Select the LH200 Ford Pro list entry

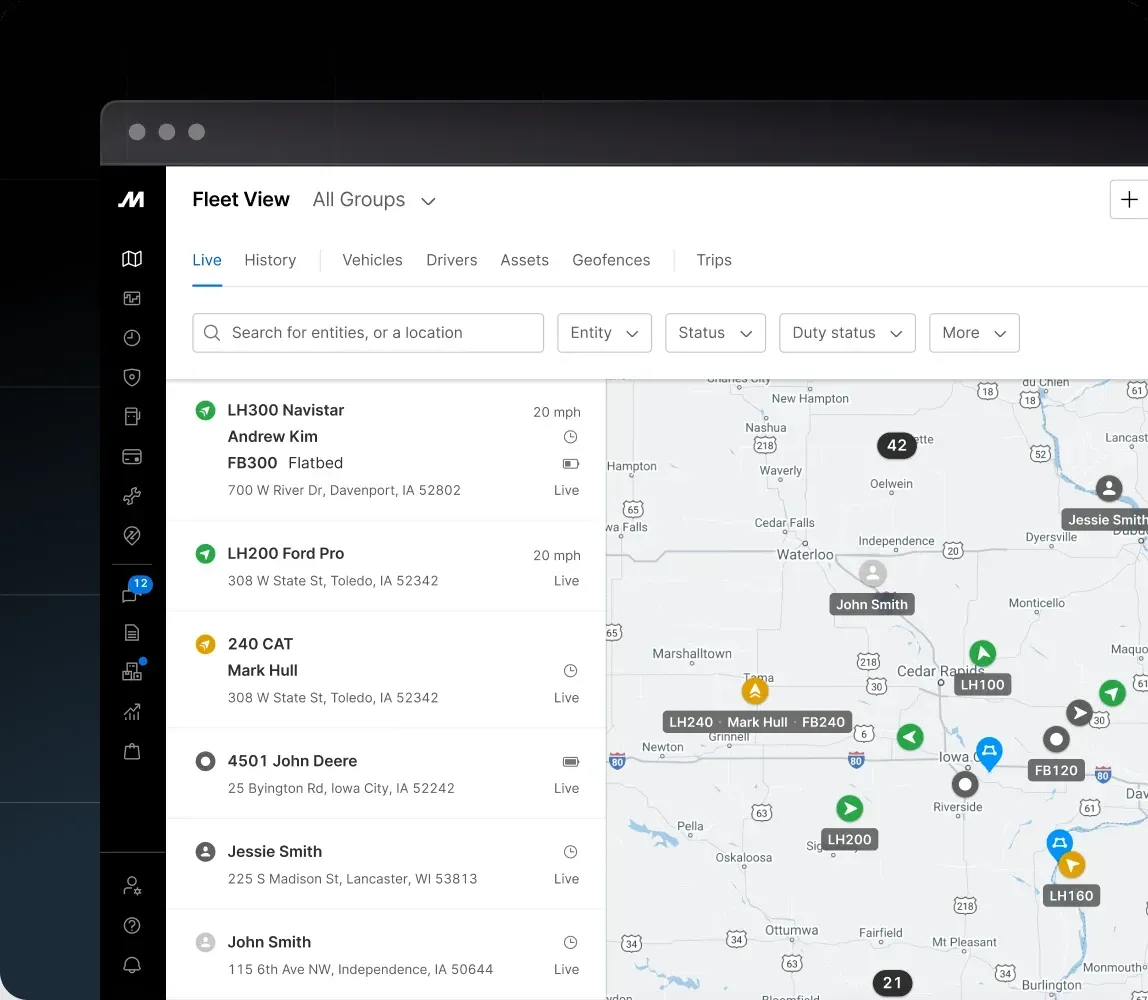pos(387,567)
